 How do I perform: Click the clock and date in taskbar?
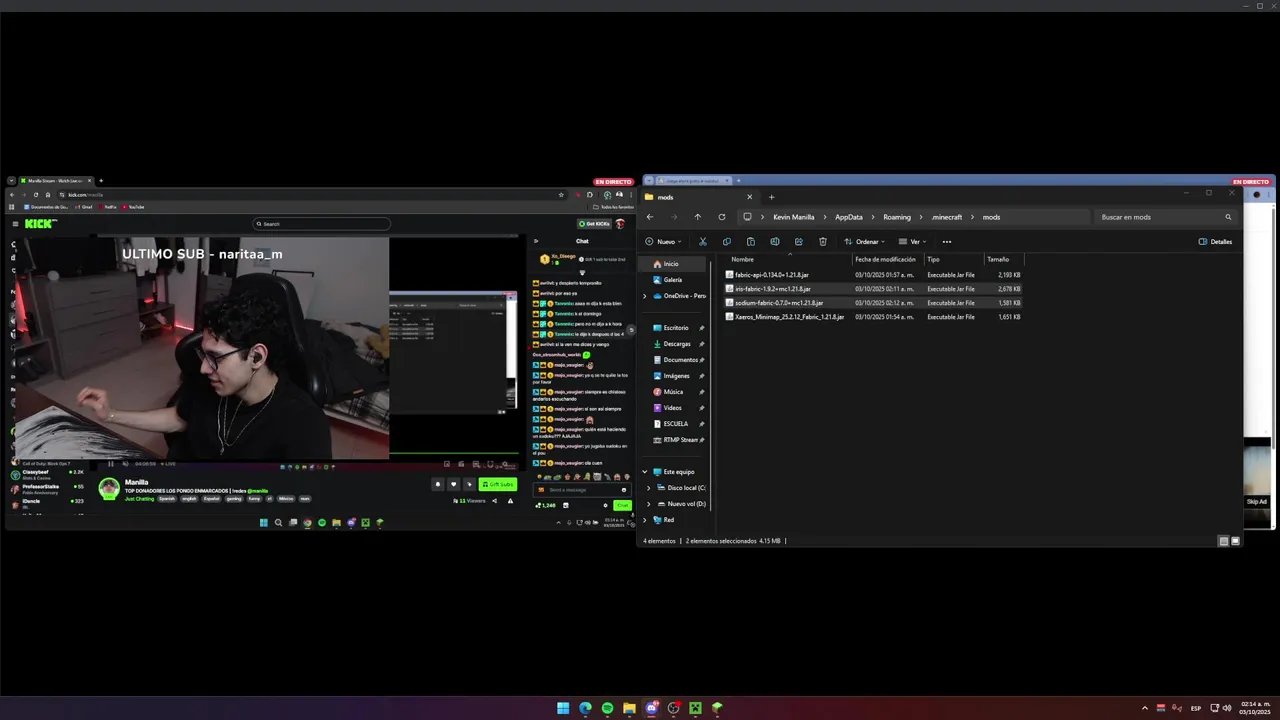click(x=1254, y=708)
